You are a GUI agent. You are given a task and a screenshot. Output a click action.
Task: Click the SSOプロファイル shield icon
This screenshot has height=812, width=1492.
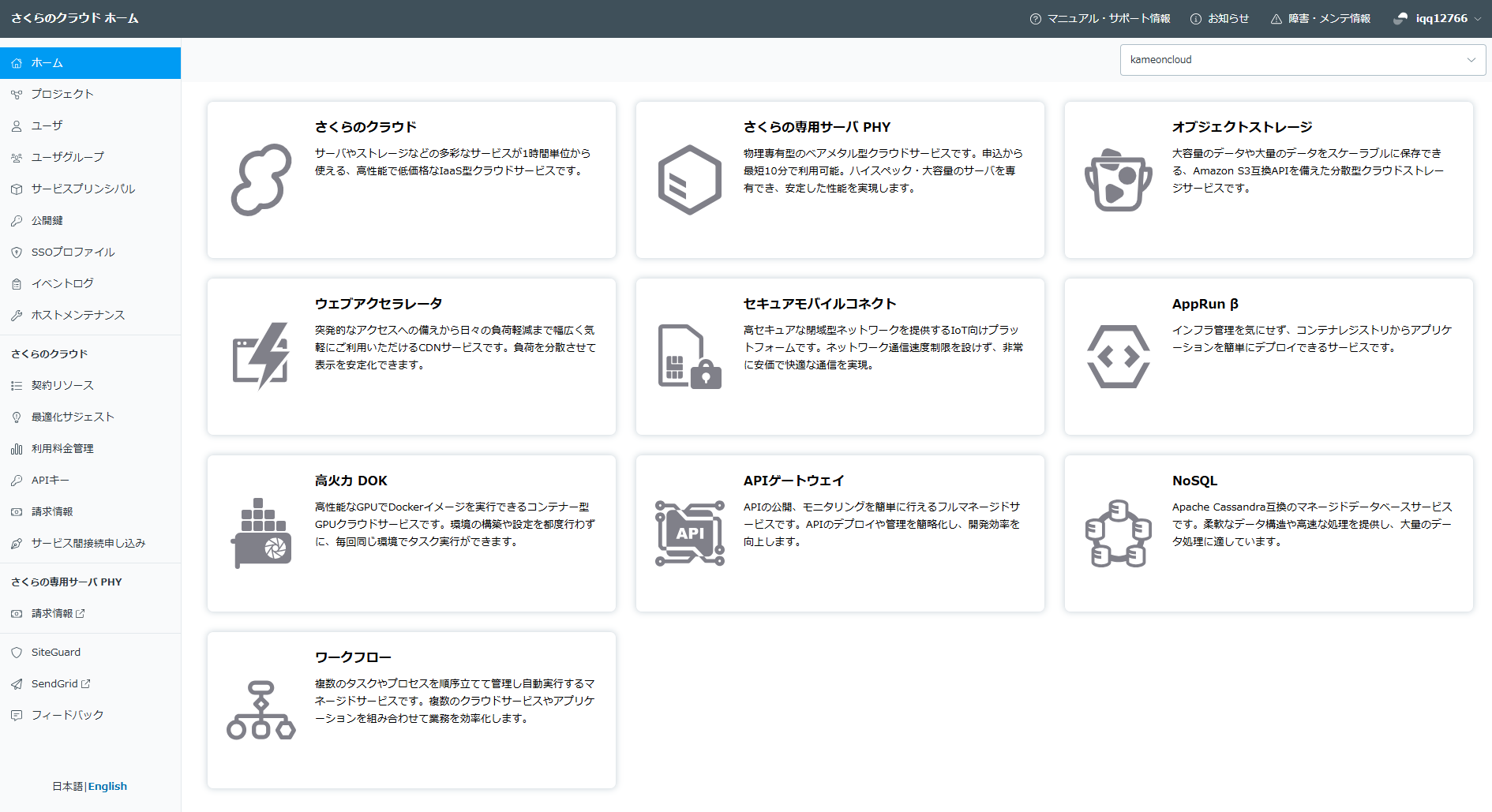[17, 253]
